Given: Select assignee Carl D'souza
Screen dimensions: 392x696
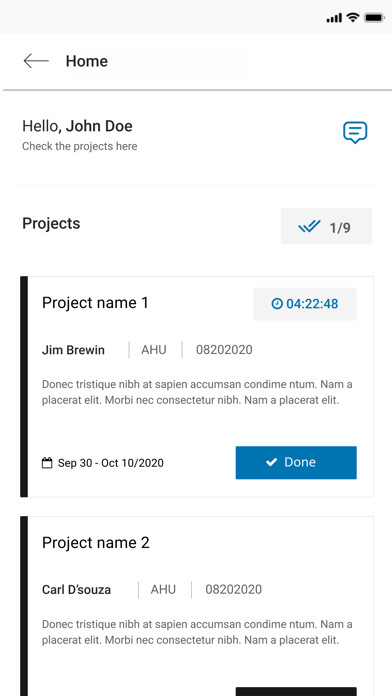Looking at the screenshot, I should [76, 590].
